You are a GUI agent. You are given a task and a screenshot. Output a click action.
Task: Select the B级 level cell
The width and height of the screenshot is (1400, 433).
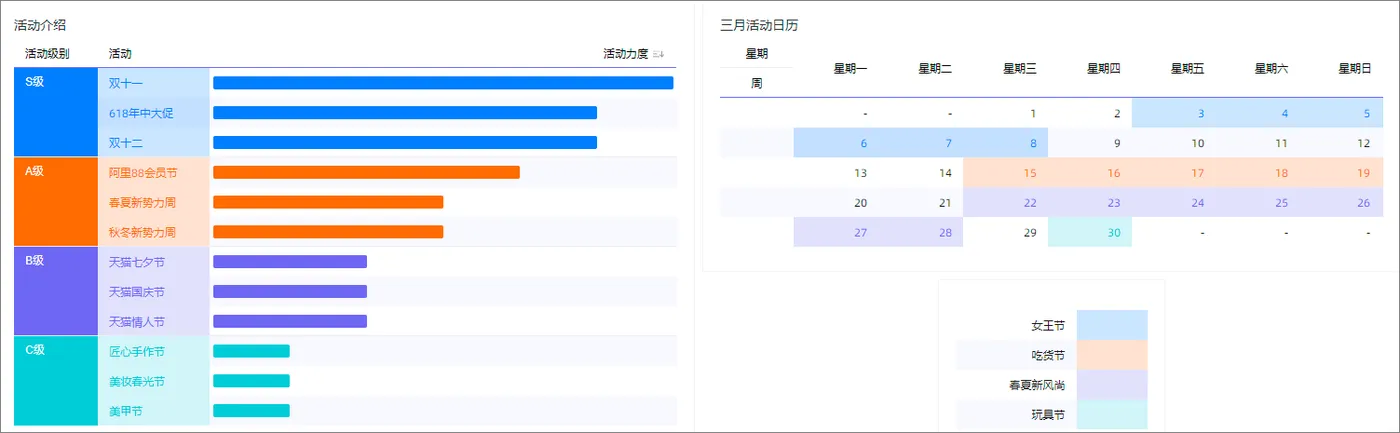(56, 291)
